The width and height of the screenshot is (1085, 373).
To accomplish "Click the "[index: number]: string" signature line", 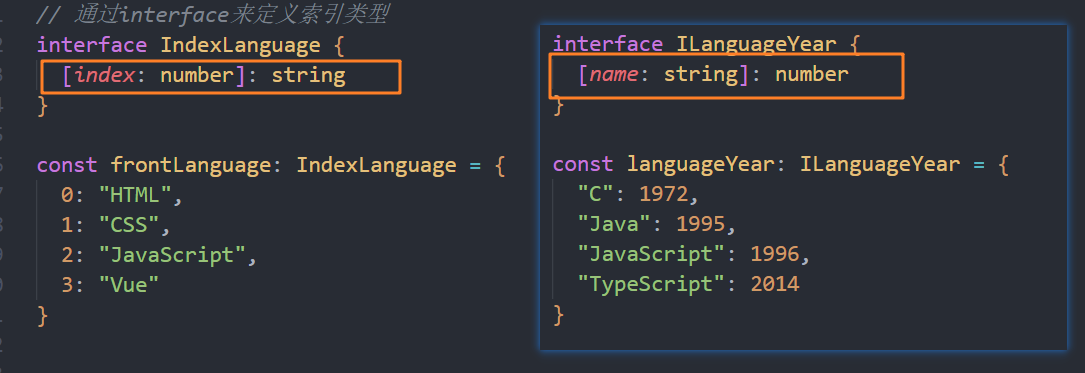I will (x=204, y=75).
